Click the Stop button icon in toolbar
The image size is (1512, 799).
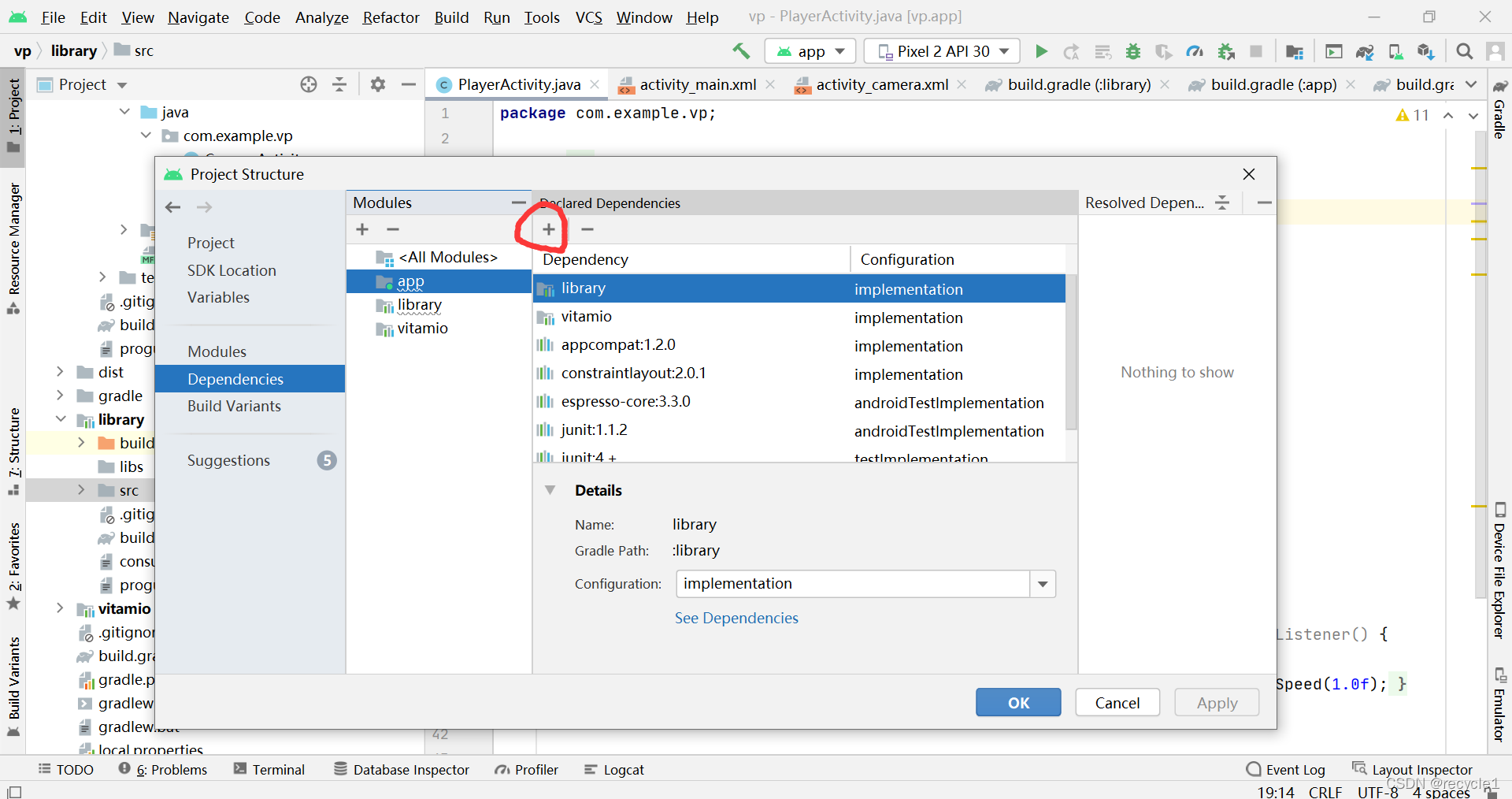[x=1256, y=51]
